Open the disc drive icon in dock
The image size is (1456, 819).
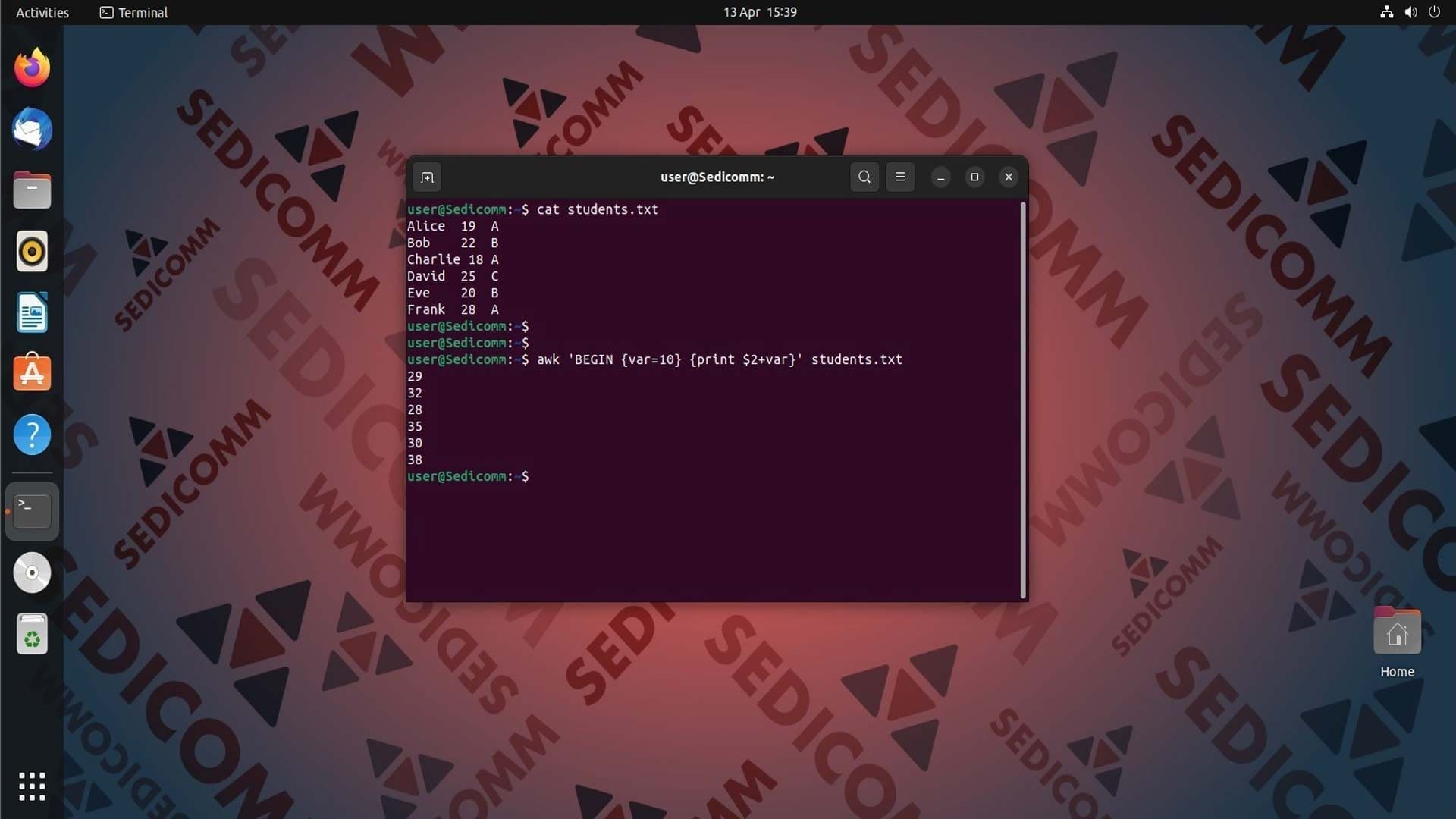point(32,573)
